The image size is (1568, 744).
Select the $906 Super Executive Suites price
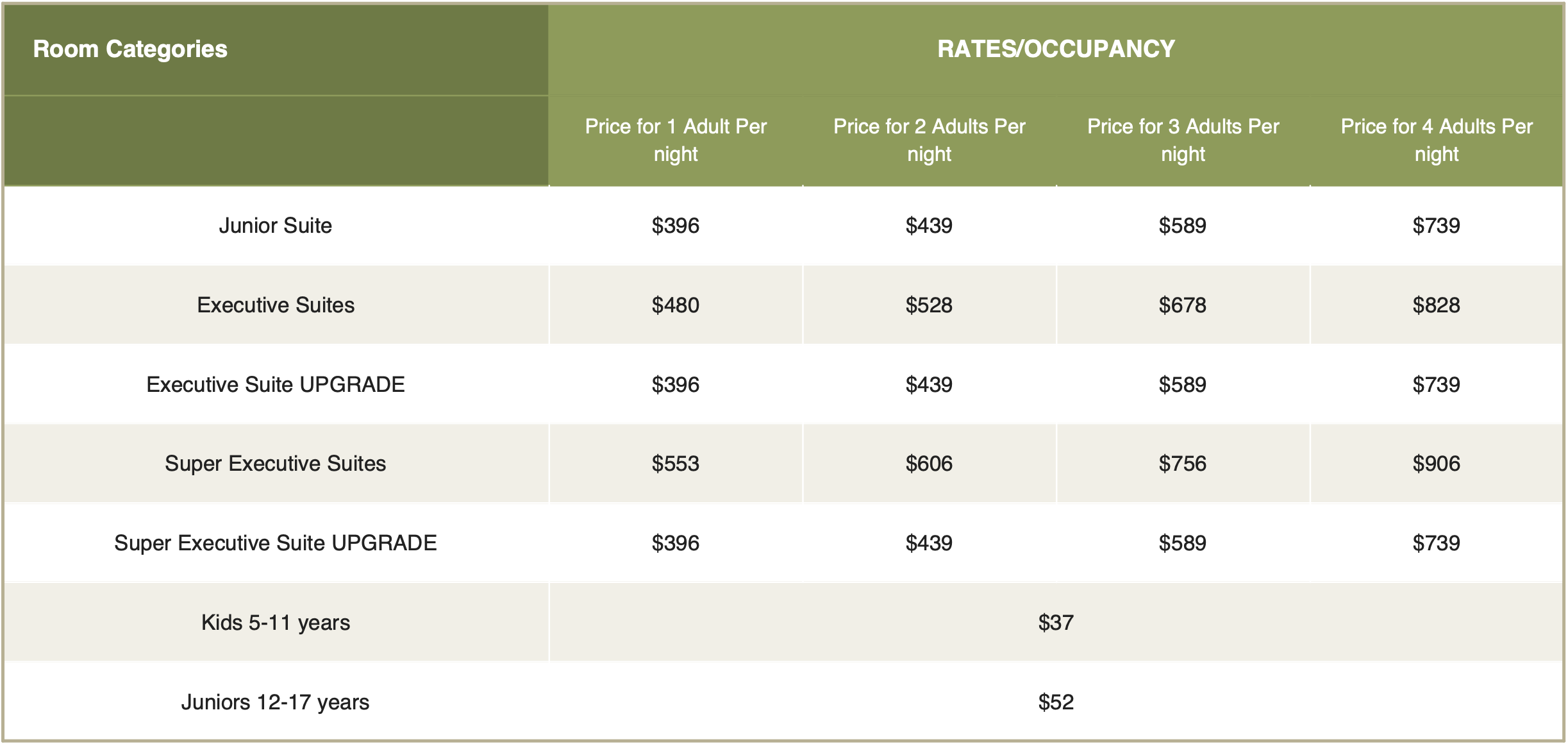tap(1437, 464)
